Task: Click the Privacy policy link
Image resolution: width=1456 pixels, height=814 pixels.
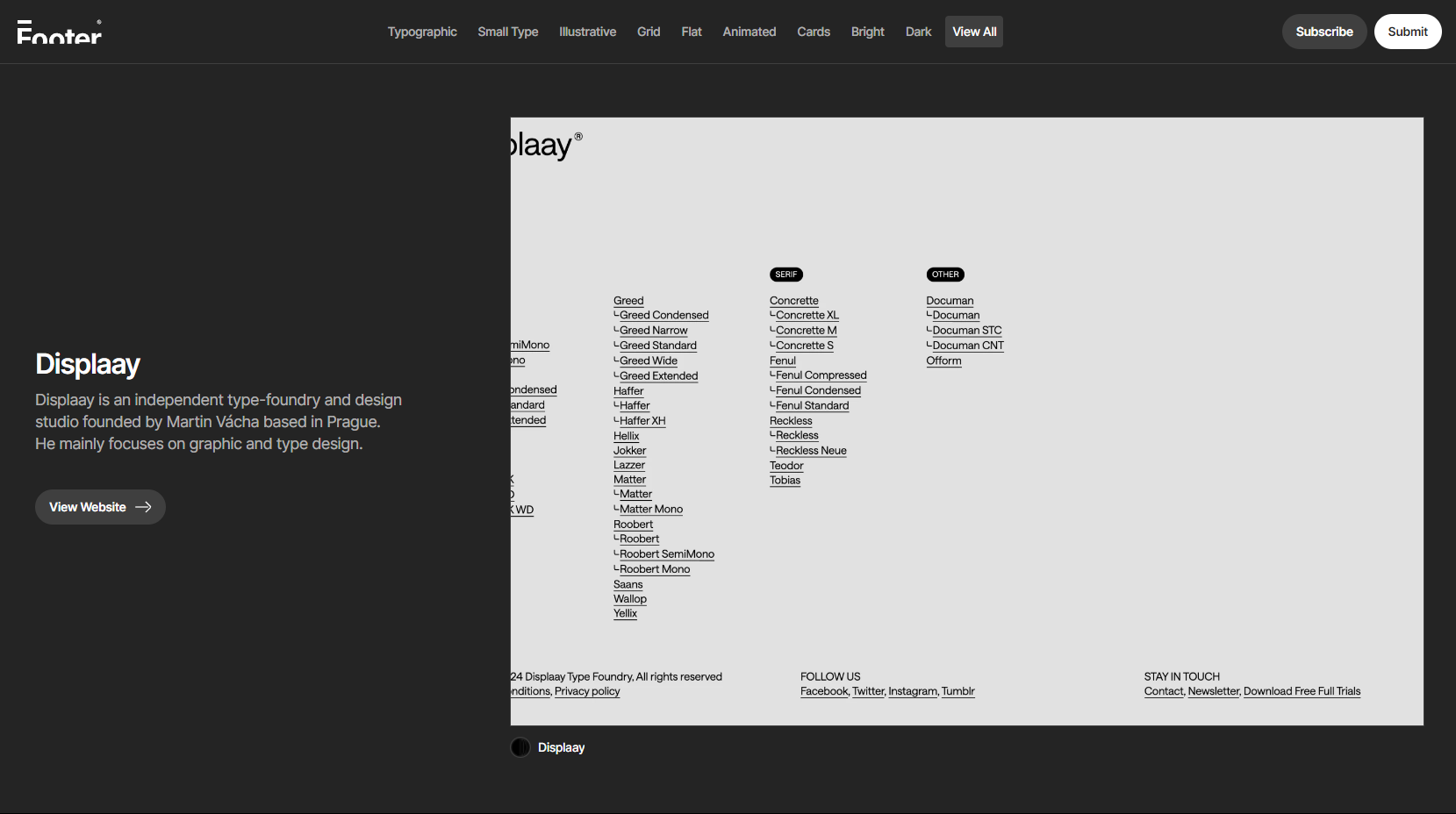Action: click(587, 691)
